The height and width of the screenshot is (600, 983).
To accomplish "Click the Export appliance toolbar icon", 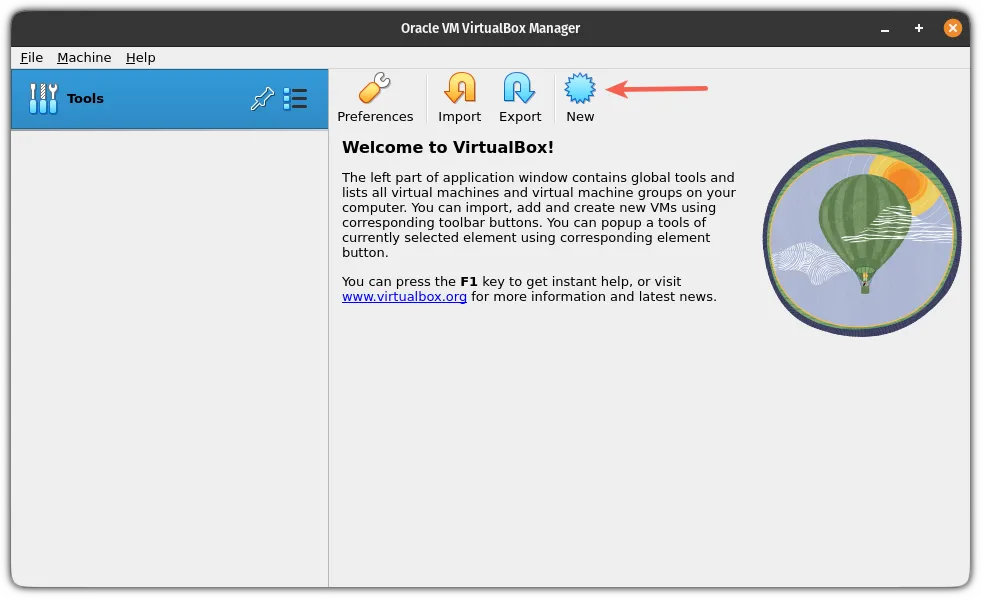I will 520,90.
